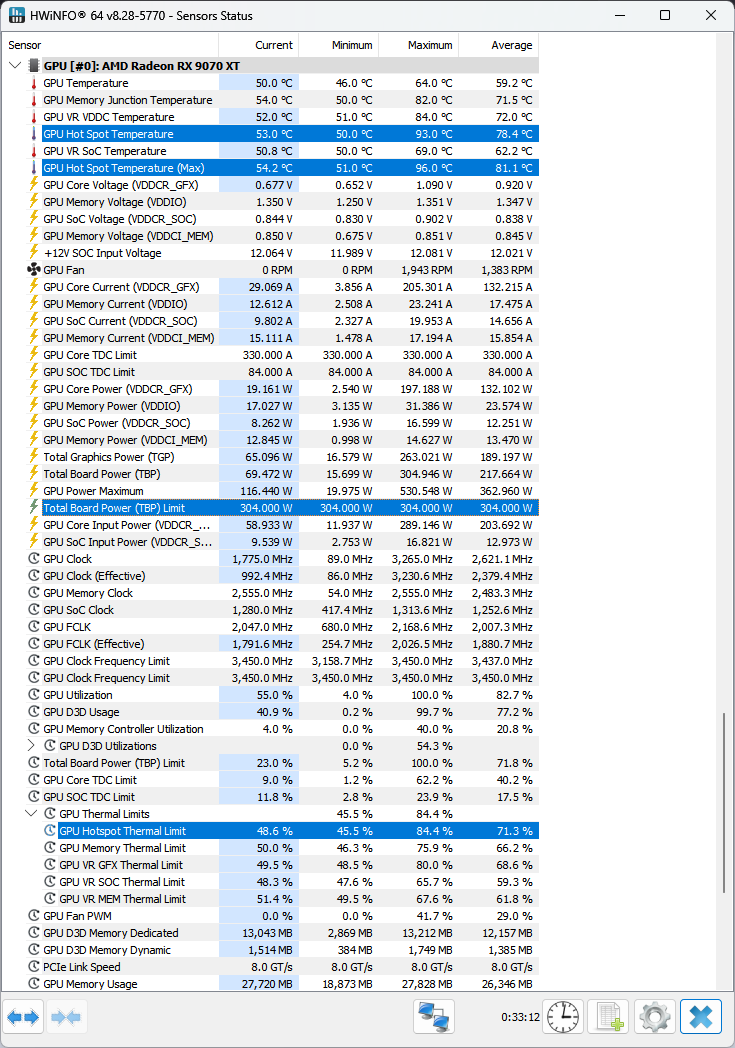Screen dimensions: 735x1048
Task: Maximize the HWiNFO Sensors Status window
Action: [x=665, y=15]
